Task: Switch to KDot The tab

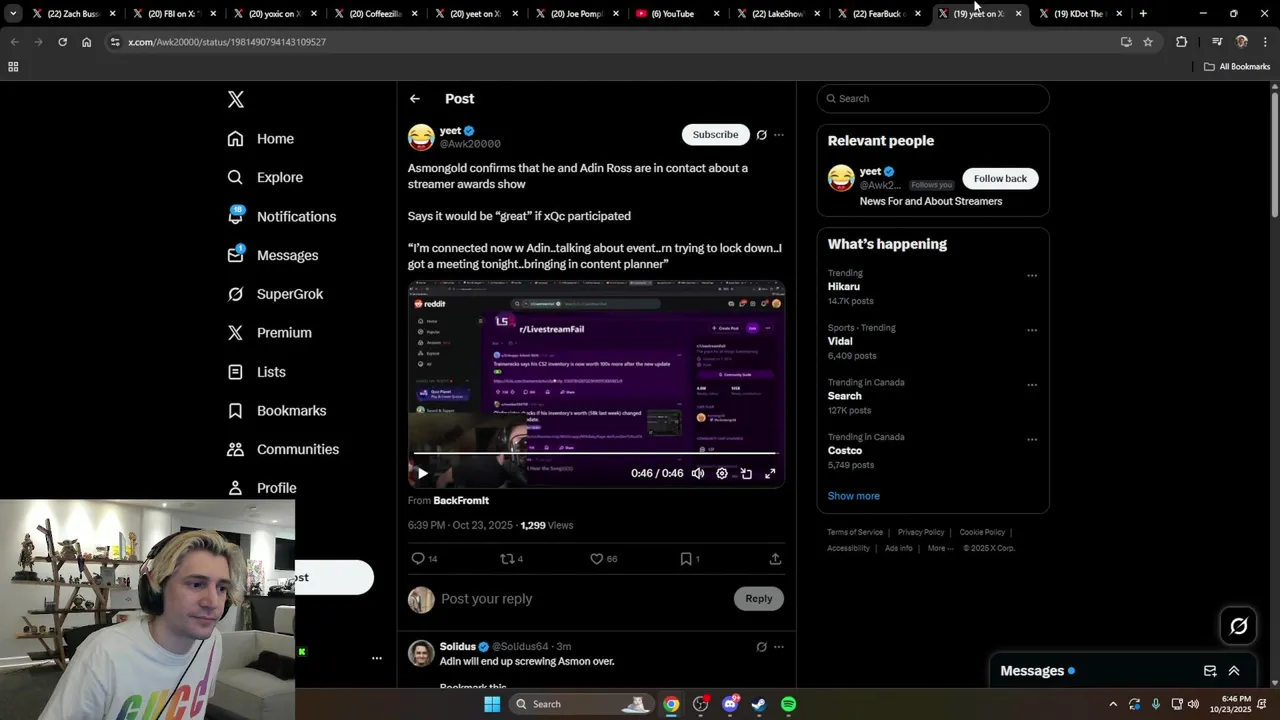Action: 1081,14
